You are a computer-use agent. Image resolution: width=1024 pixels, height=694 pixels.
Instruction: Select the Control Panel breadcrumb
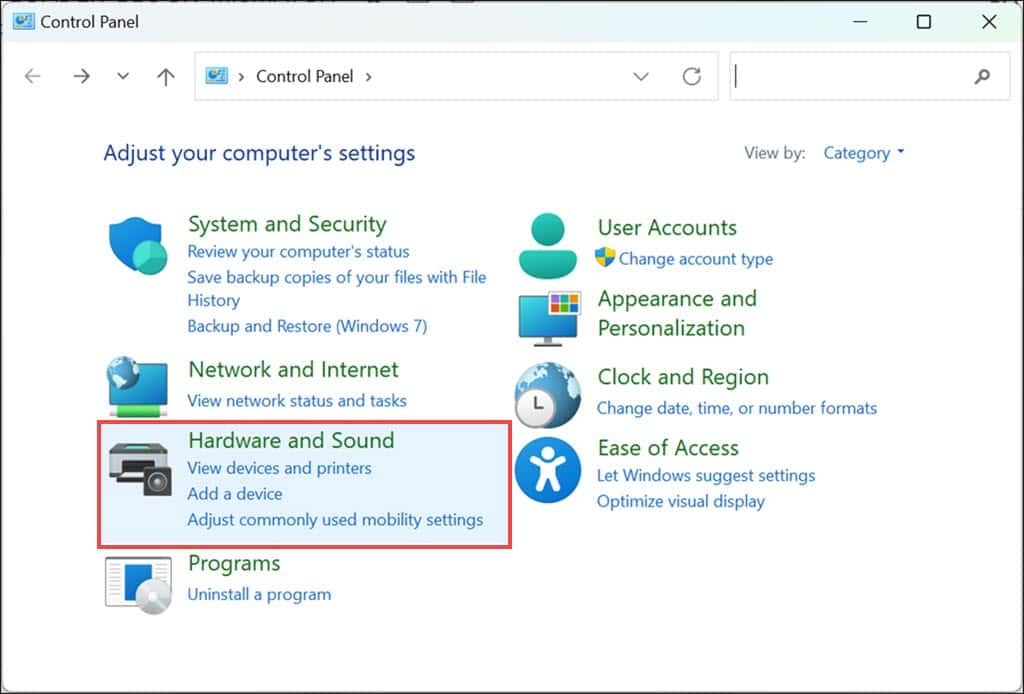click(304, 76)
